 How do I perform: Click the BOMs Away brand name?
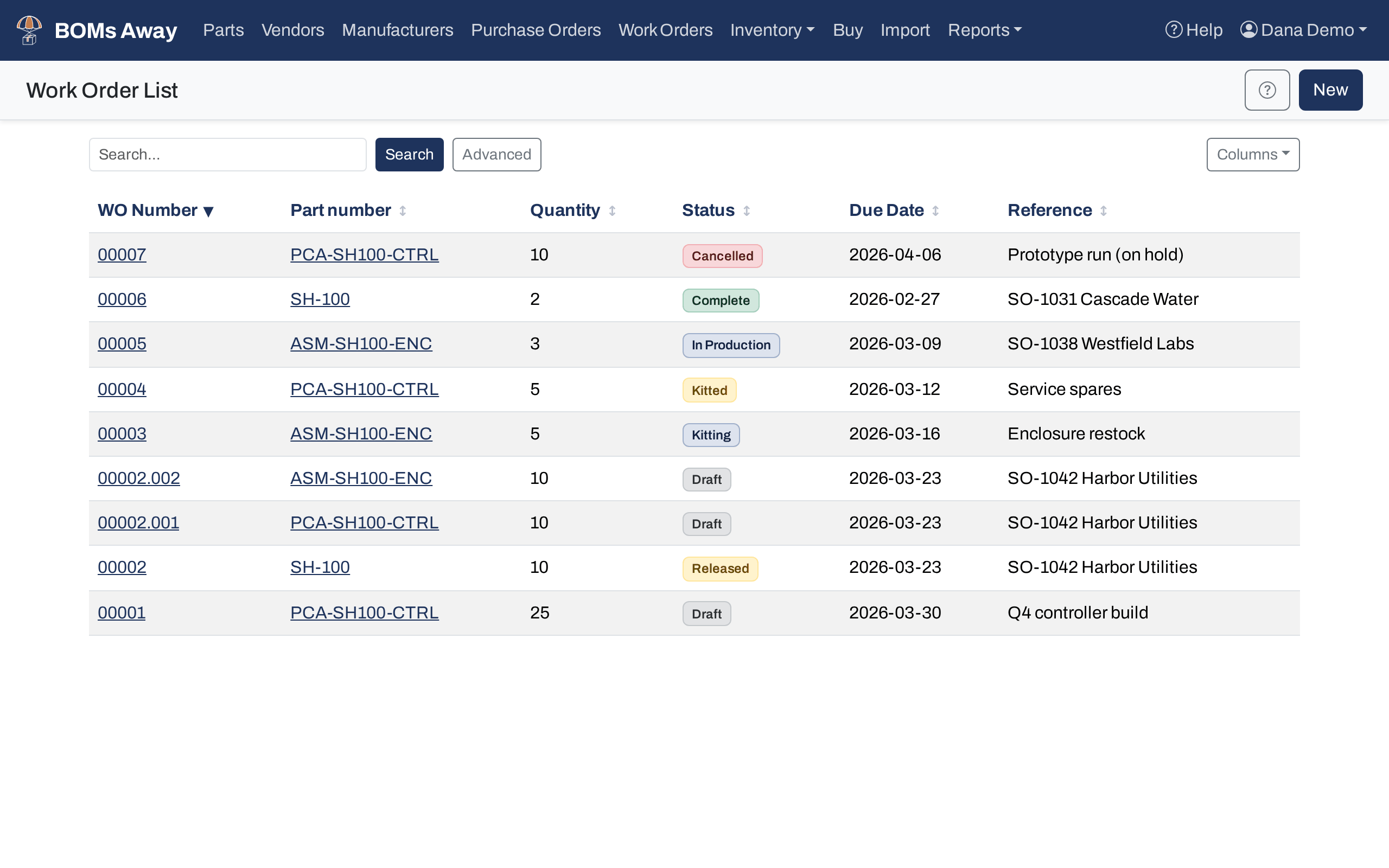[x=116, y=30]
